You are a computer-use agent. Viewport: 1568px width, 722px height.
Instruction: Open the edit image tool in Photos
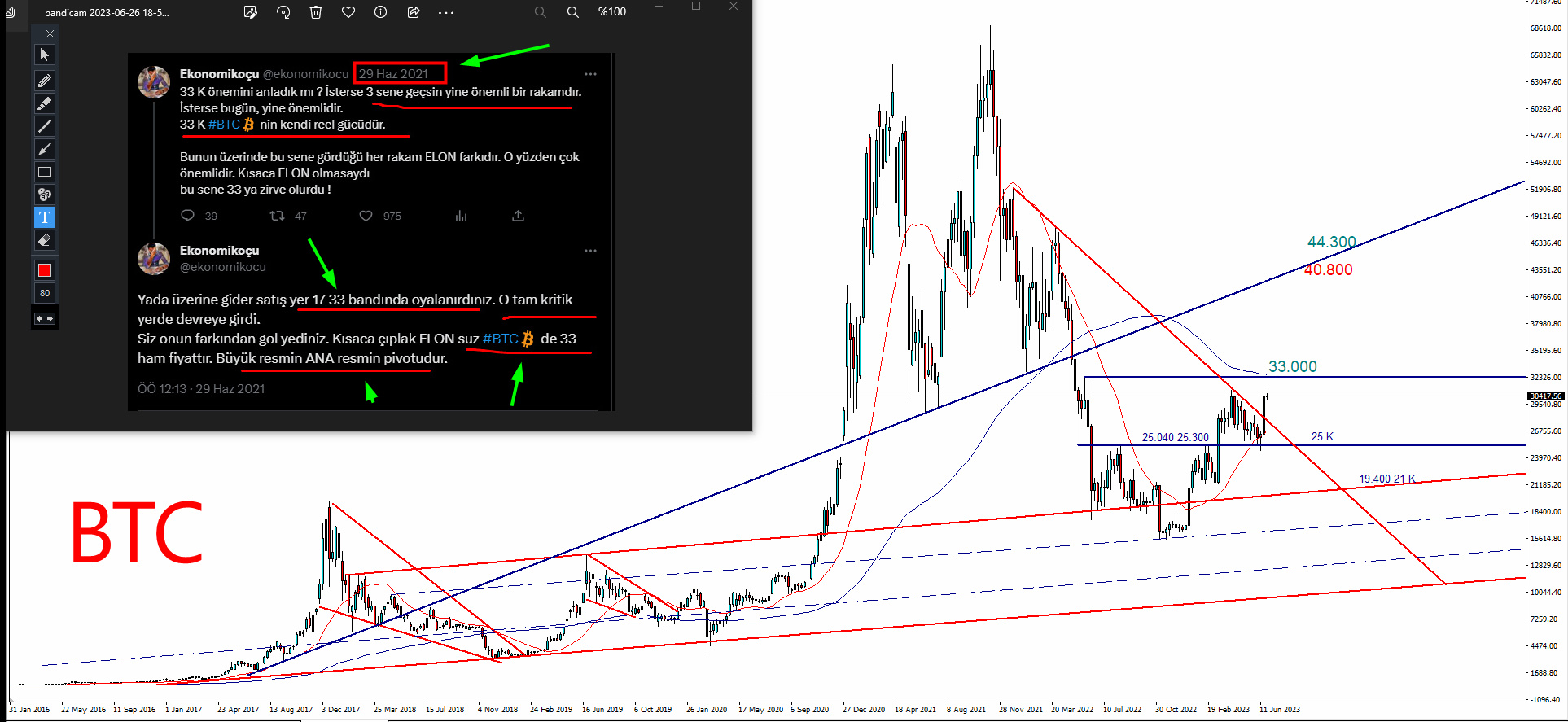click(251, 12)
